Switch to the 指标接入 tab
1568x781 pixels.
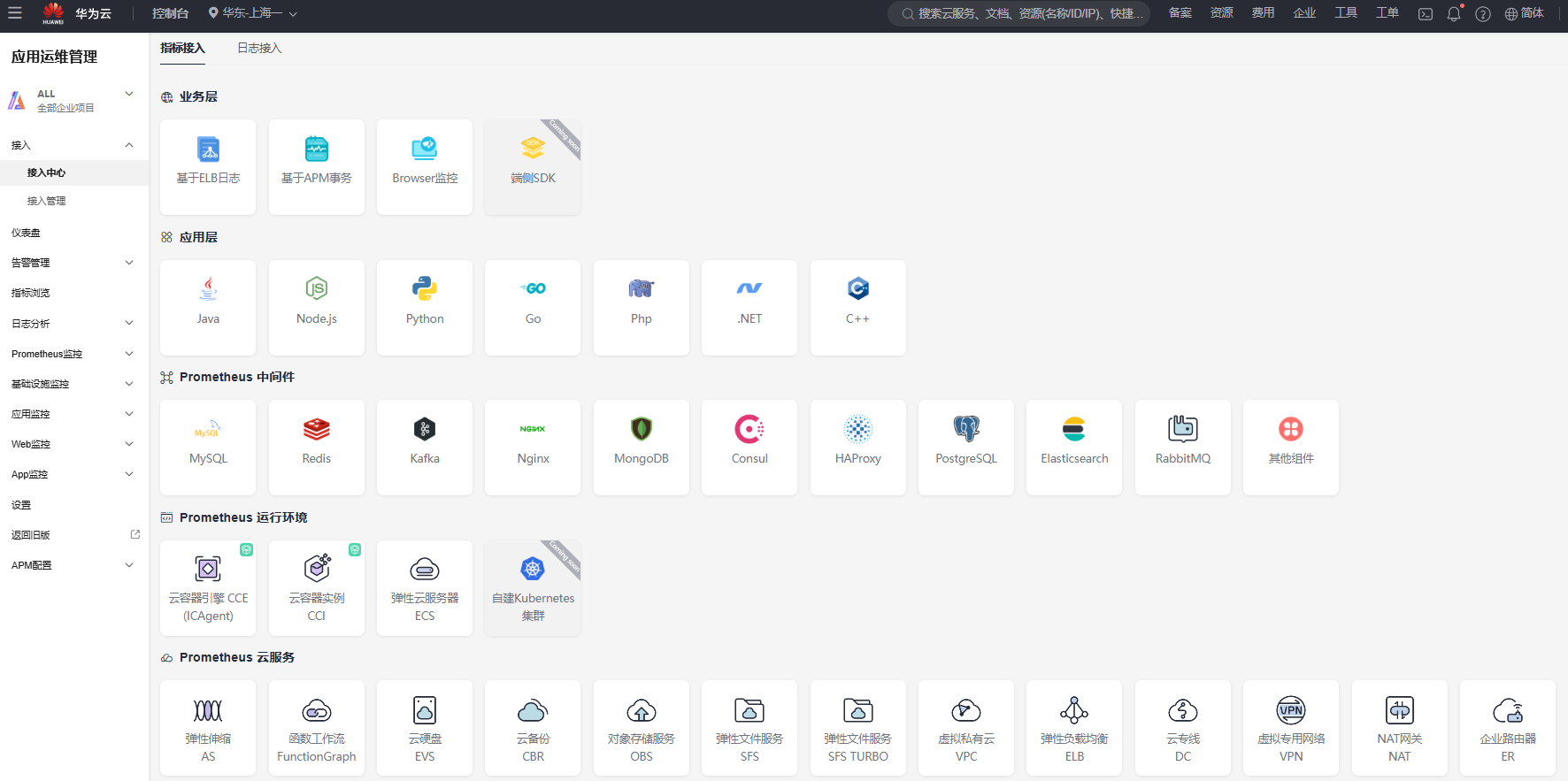point(182,49)
